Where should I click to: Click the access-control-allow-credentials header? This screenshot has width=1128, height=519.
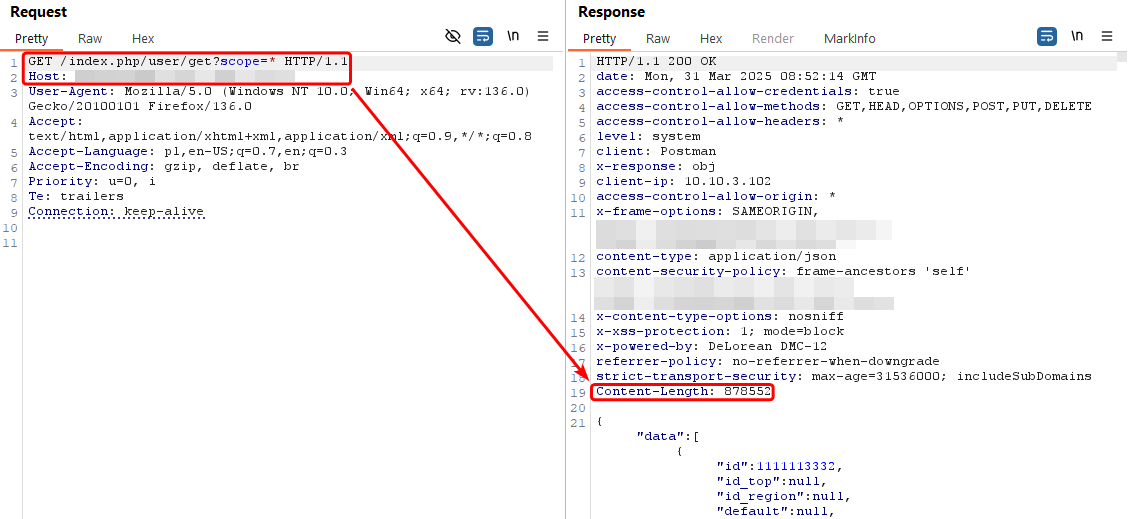[x=747, y=91]
